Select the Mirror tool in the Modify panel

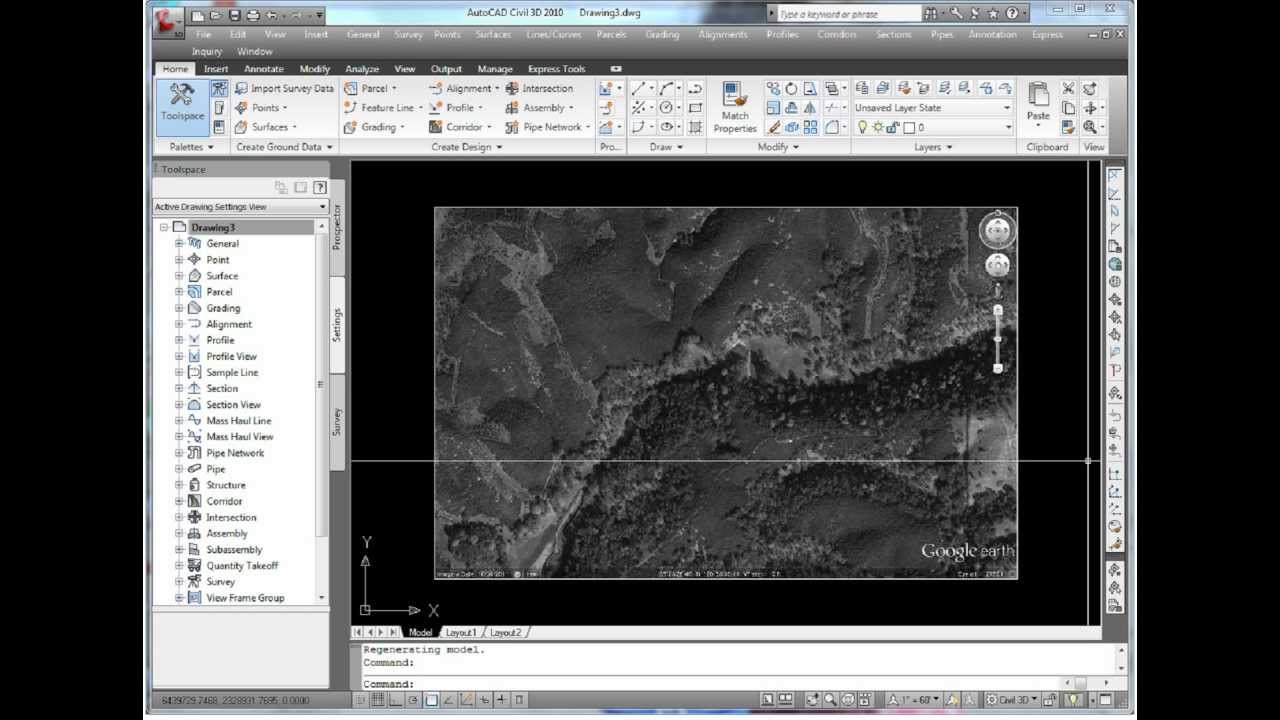pyautogui.click(x=810, y=107)
